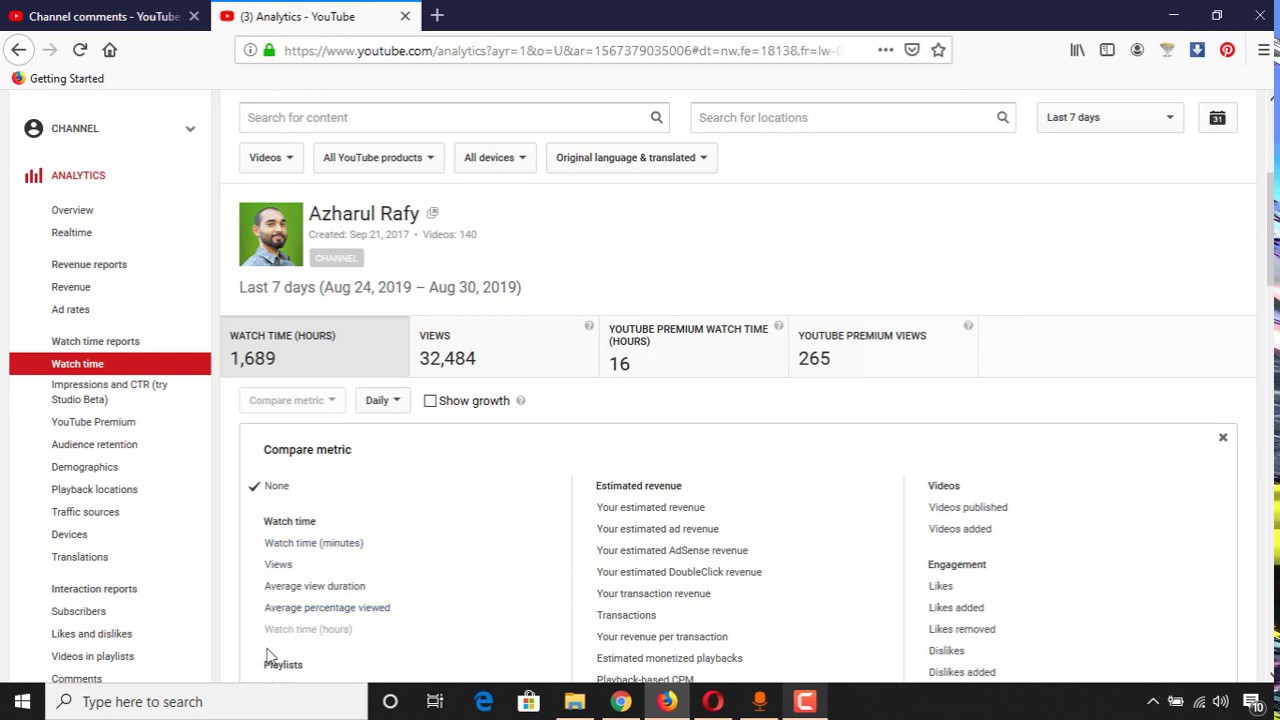1280x720 pixels.
Task: Click the help icon next to Show growth
Action: 521,401
